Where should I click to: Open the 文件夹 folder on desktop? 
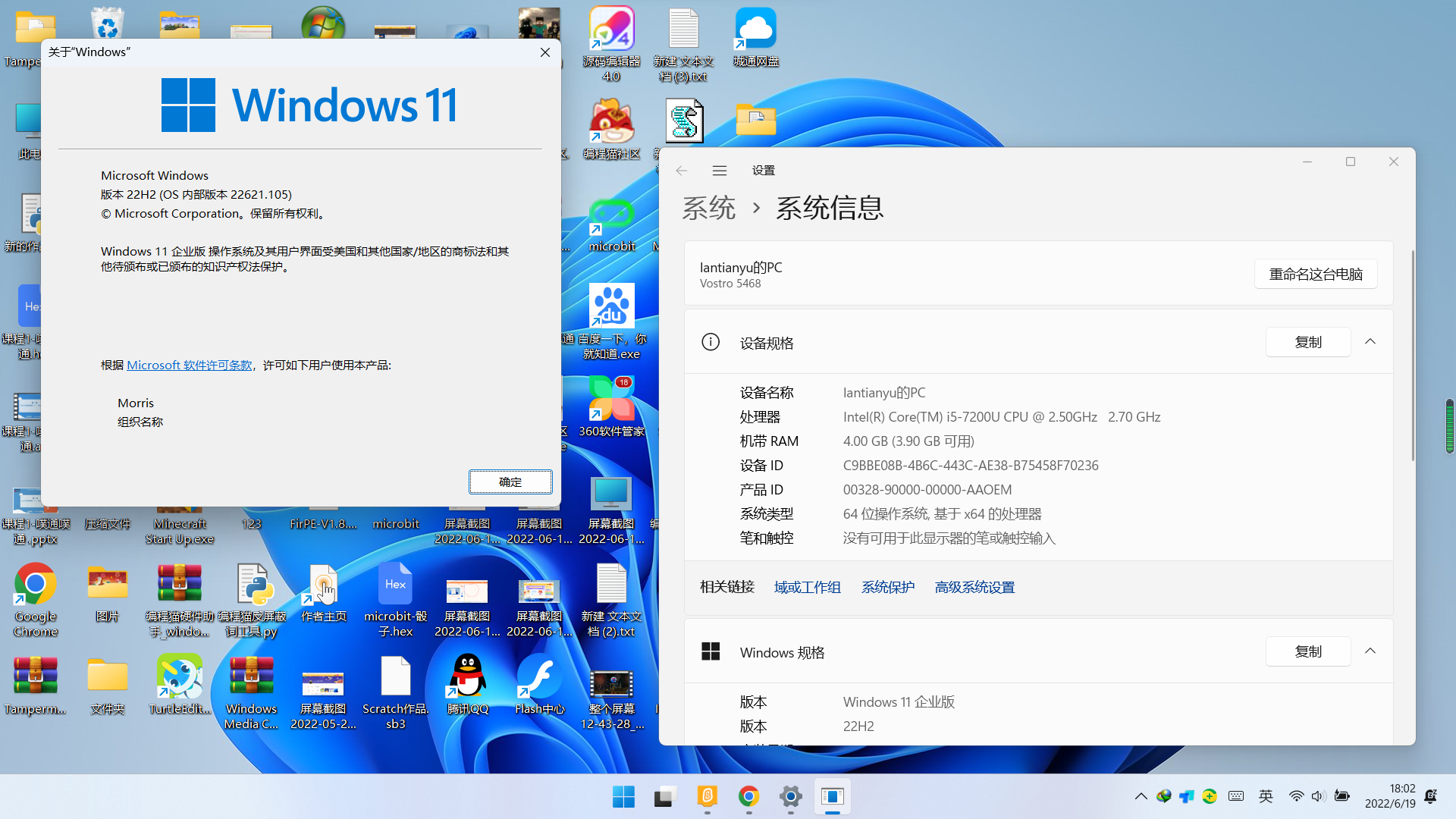pyautogui.click(x=107, y=684)
